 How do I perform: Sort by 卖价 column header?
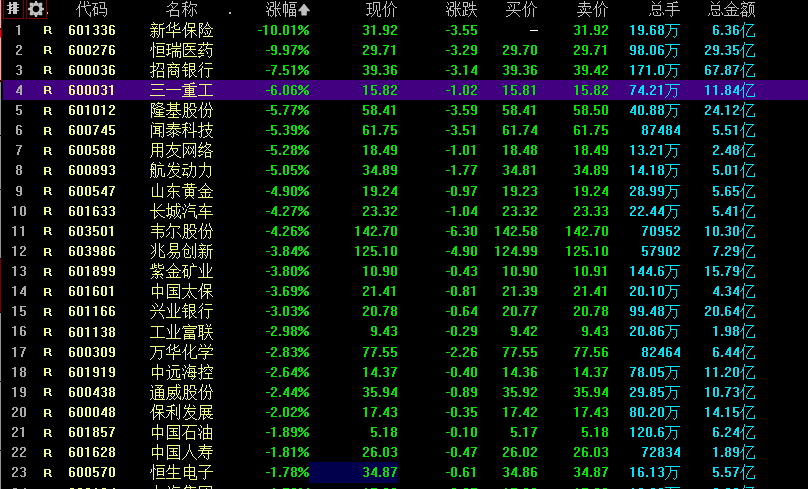tap(593, 9)
